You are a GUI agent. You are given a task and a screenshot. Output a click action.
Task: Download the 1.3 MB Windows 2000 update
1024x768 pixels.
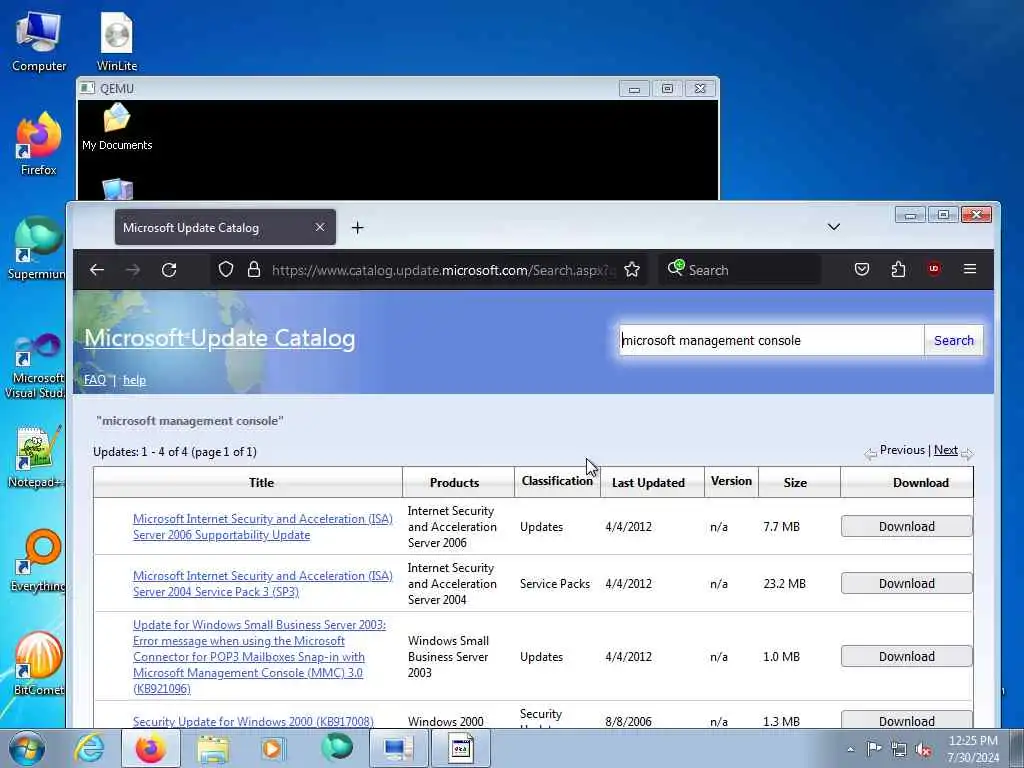[906, 720]
